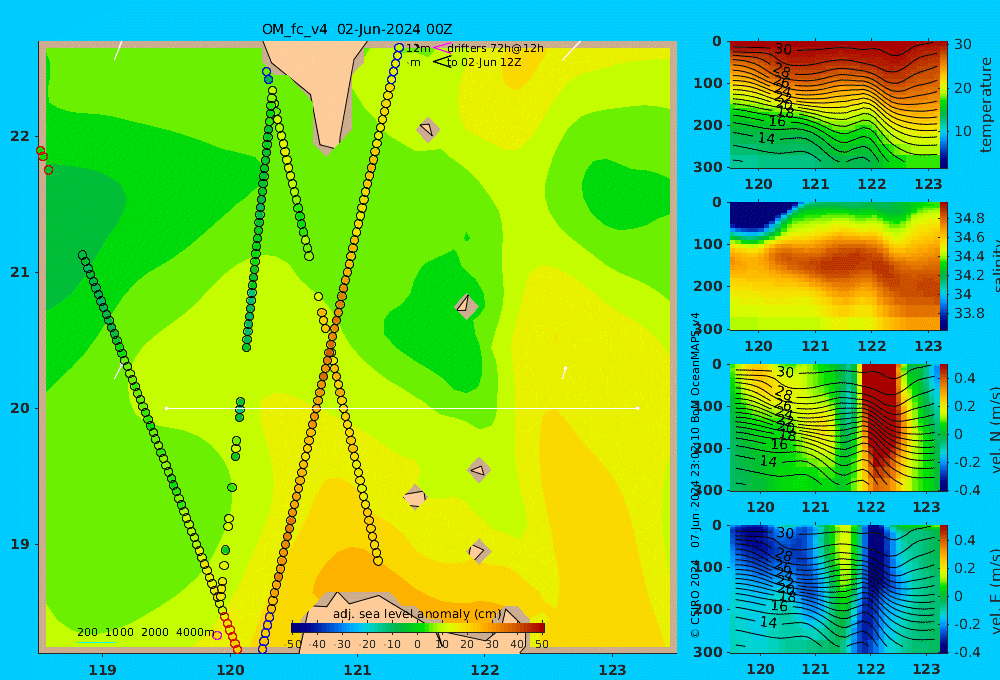
Task: Click the eastward velocity section plot
Action: (x=835, y=589)
